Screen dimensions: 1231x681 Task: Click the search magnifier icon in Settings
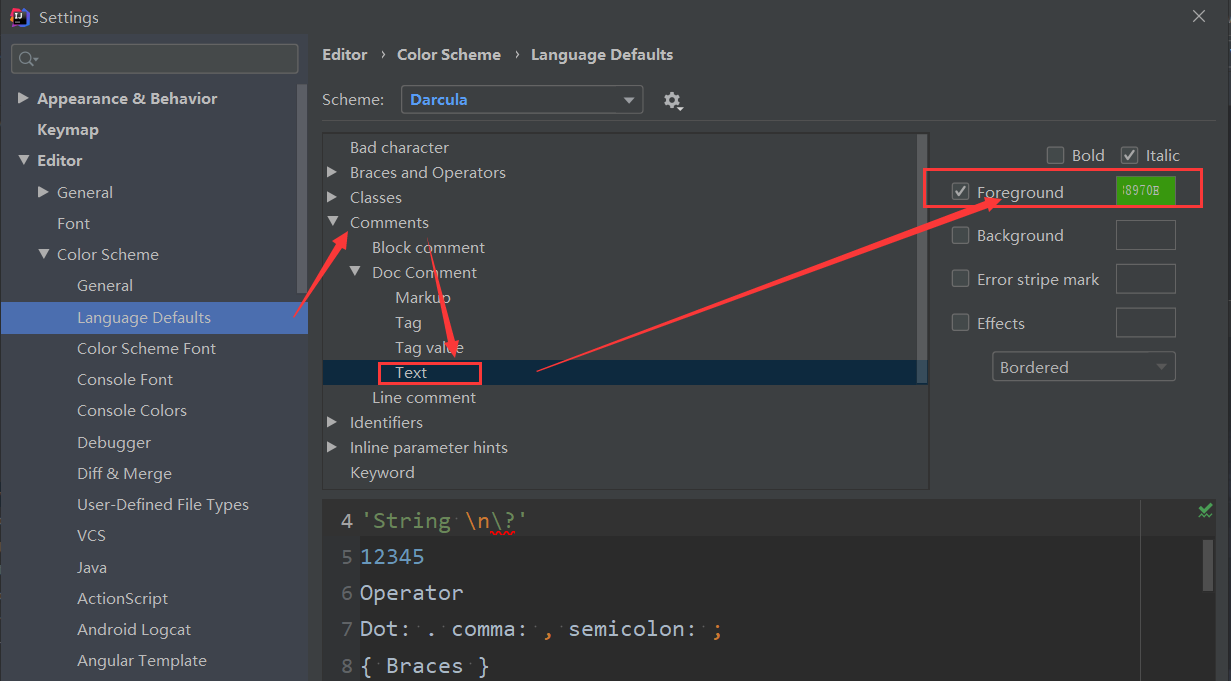tap(27, 59)
